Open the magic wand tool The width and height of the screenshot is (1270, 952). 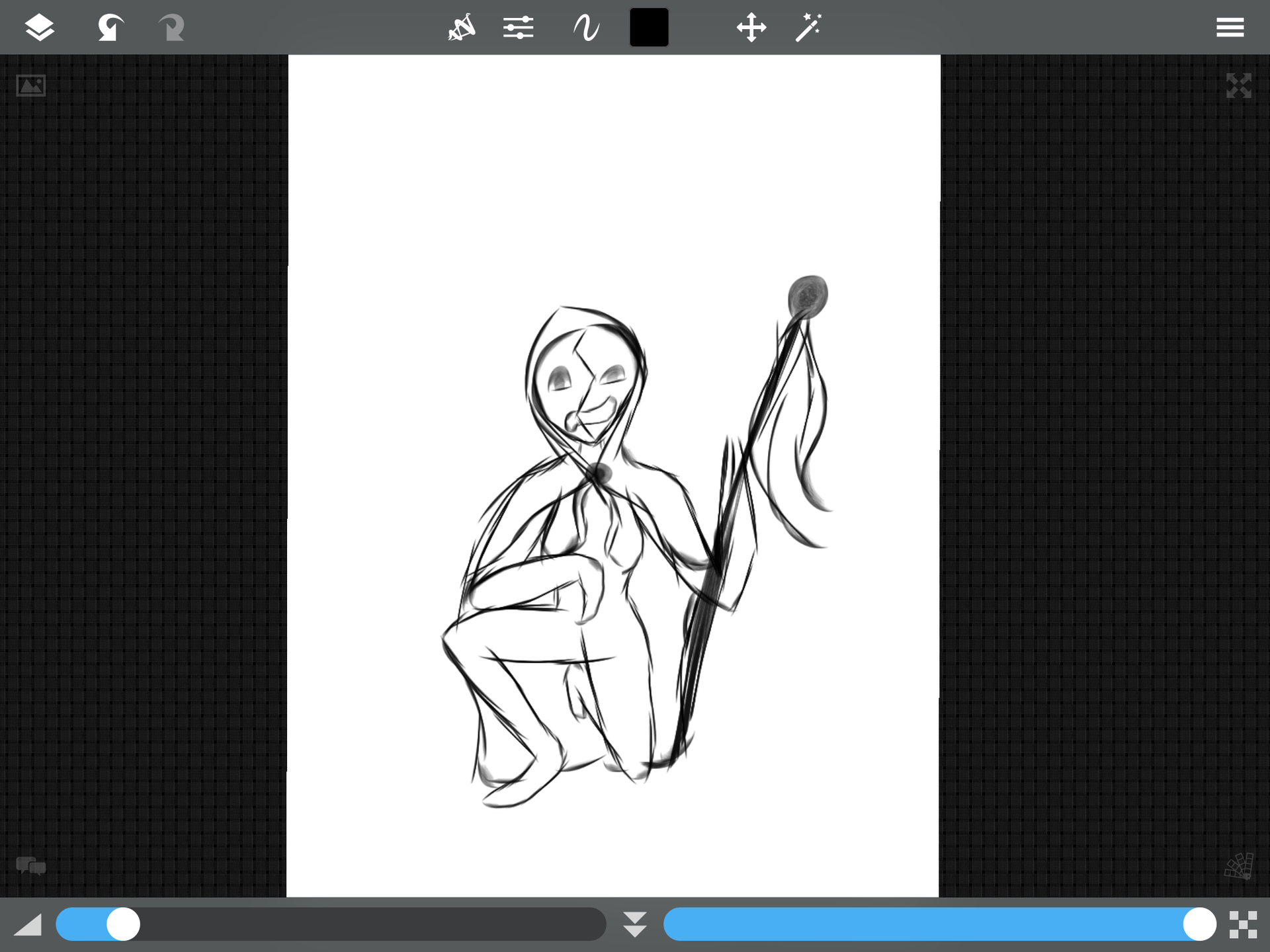click(808, 28)
